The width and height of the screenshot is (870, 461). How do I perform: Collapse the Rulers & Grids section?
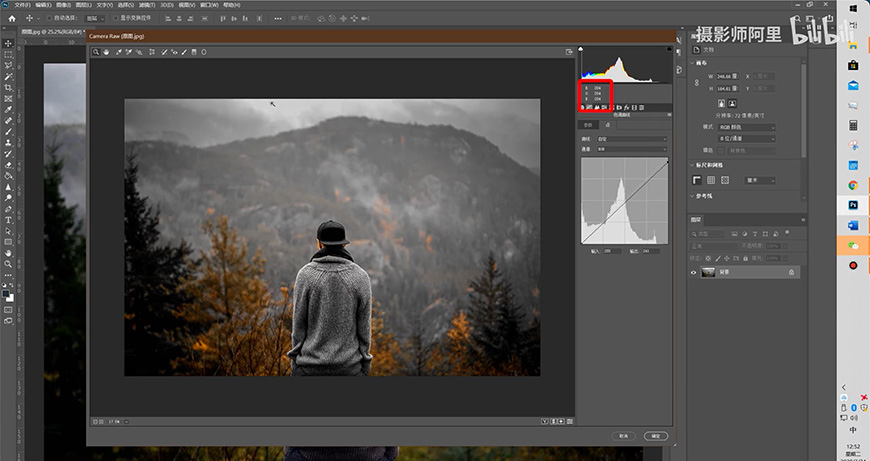pyautogui.click(x=692, y=165)
